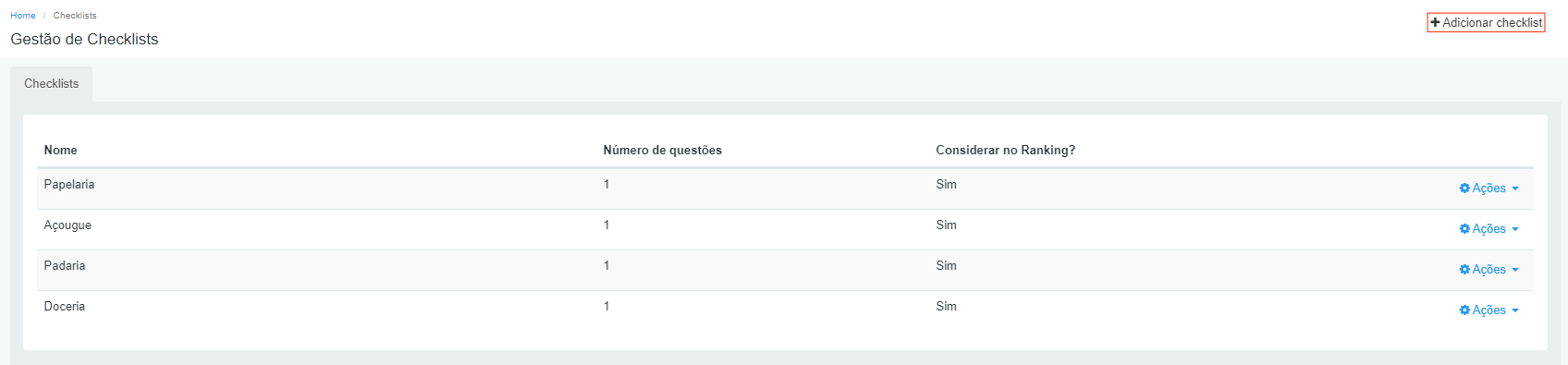Select the Papelaria checklist name
The width and height of the screenshot is (1568, 365).
coord(69,184)
